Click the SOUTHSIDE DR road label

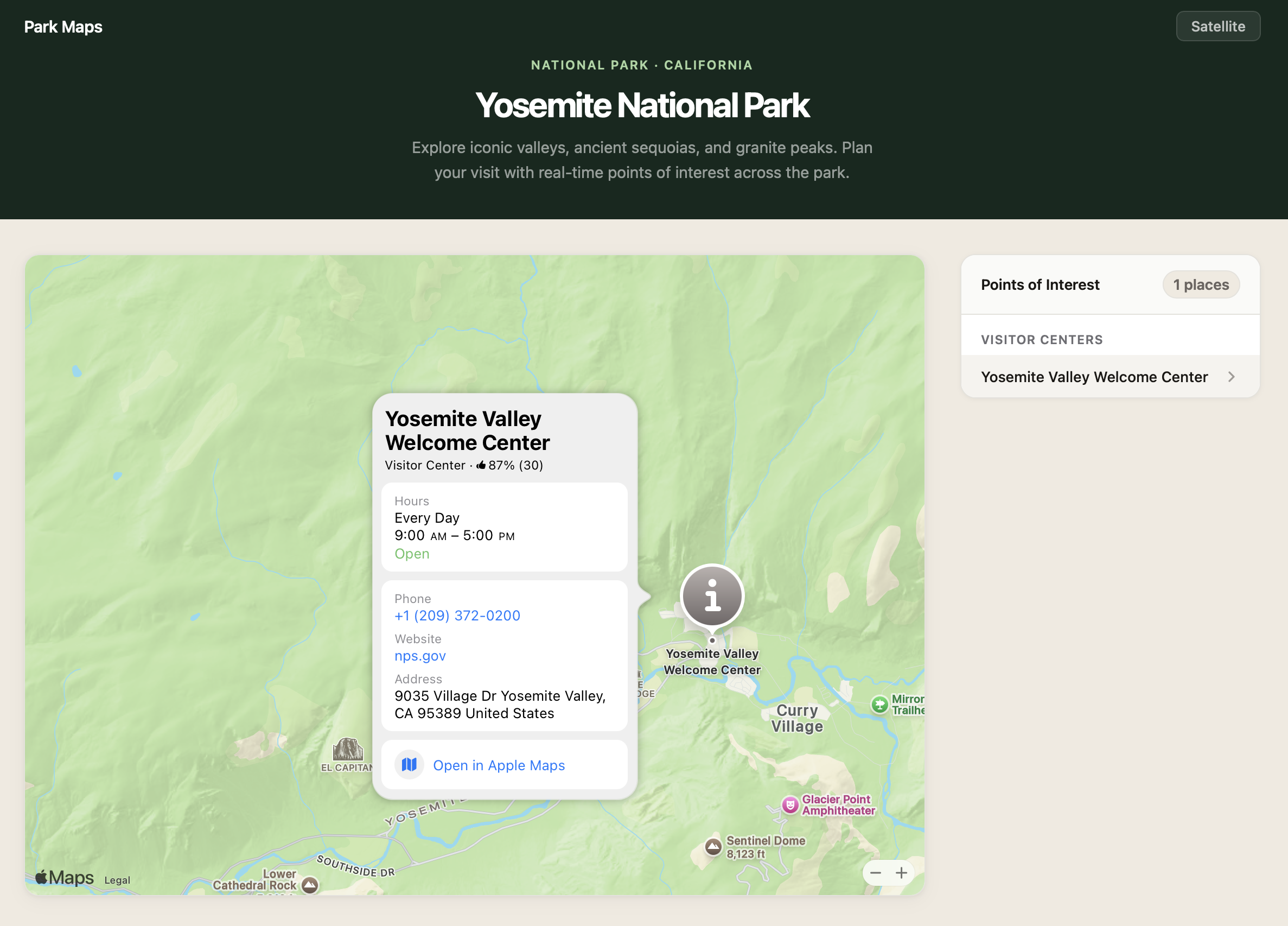click(x=355, y=866)
